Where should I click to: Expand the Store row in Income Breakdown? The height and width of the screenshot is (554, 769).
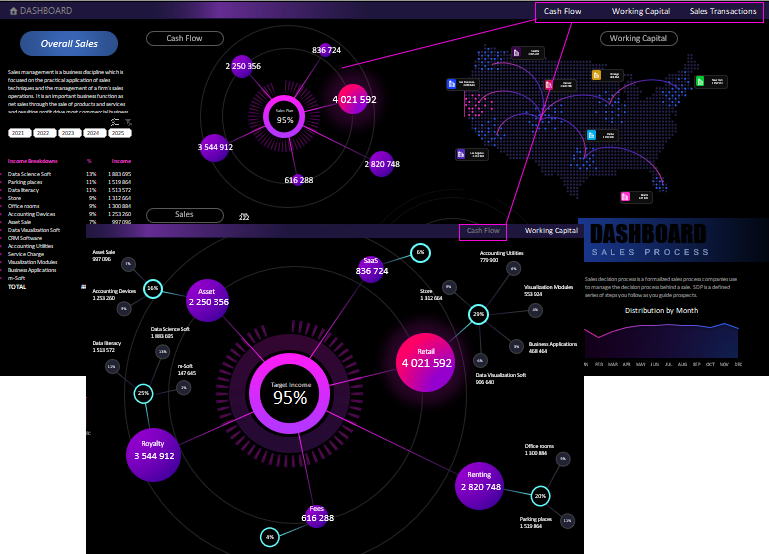pyautogui.click(x=4, y=198)
